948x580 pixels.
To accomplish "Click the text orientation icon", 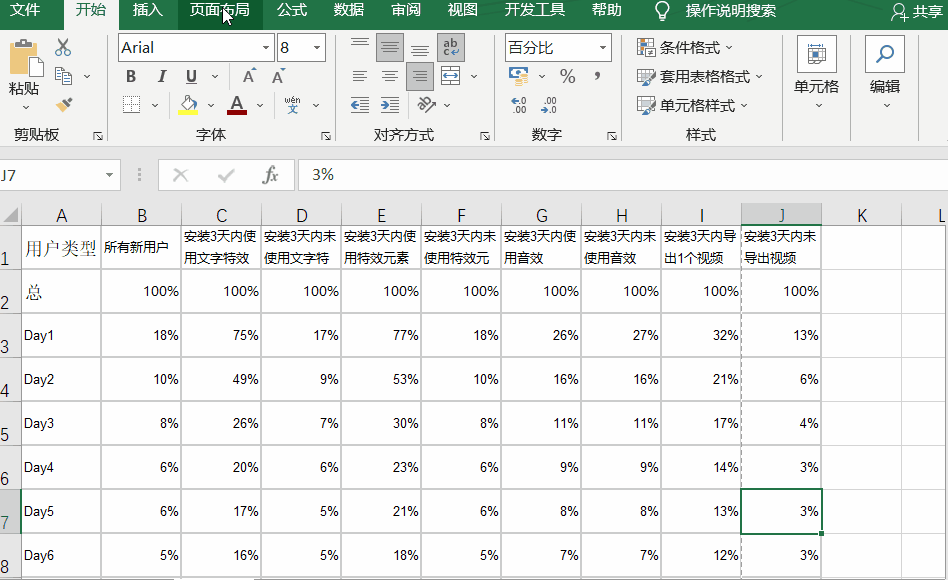I will click(427, 105).
